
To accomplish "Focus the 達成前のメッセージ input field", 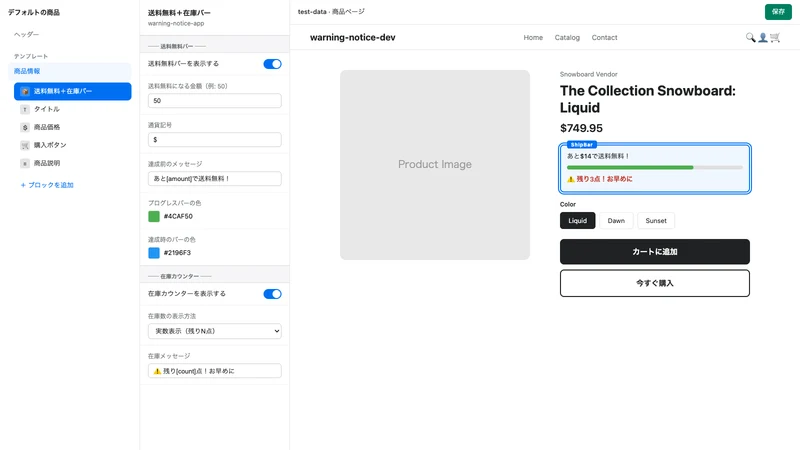I will coord(215,179).
